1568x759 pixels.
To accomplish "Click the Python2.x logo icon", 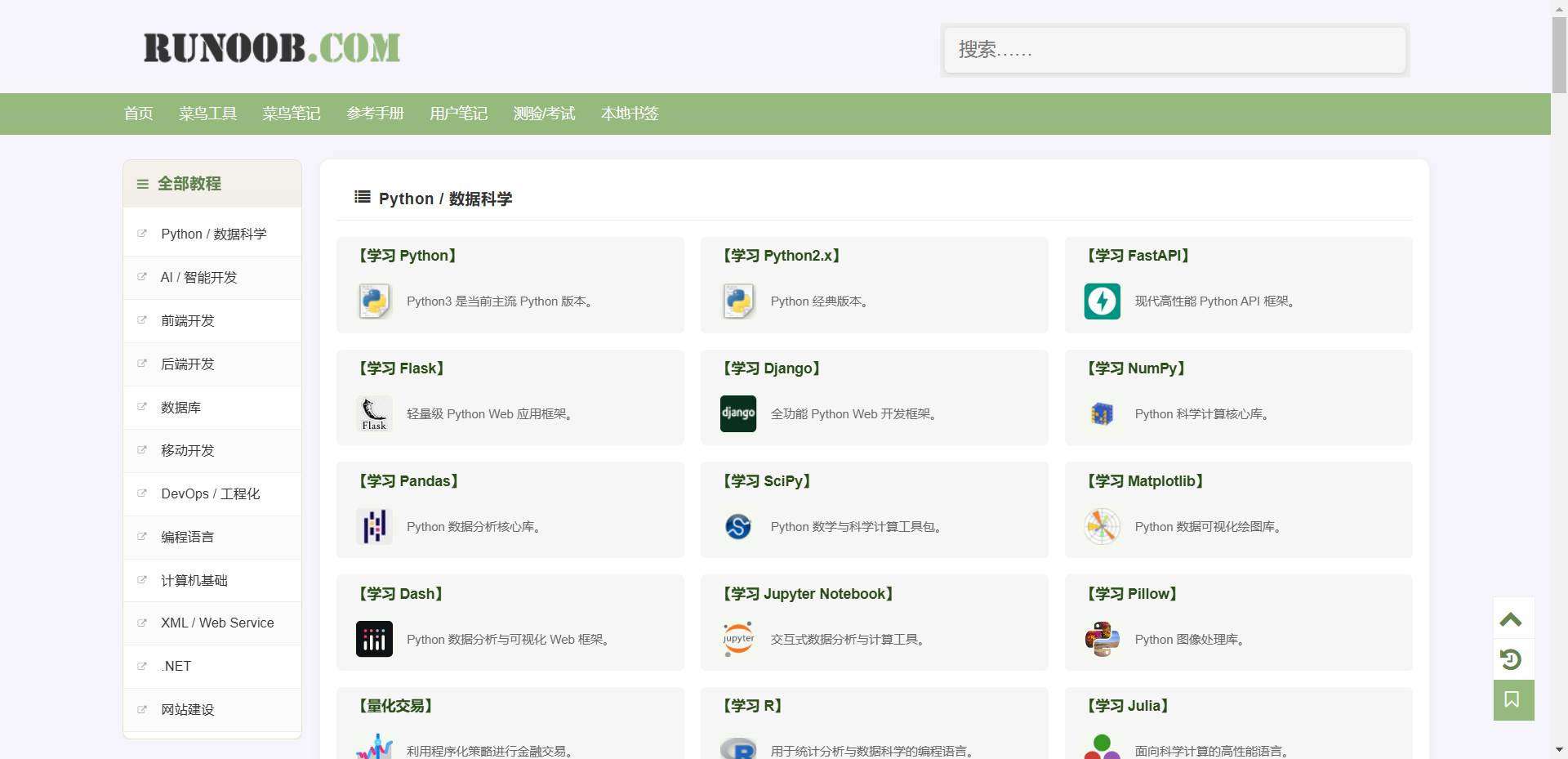I will (738, 301).
